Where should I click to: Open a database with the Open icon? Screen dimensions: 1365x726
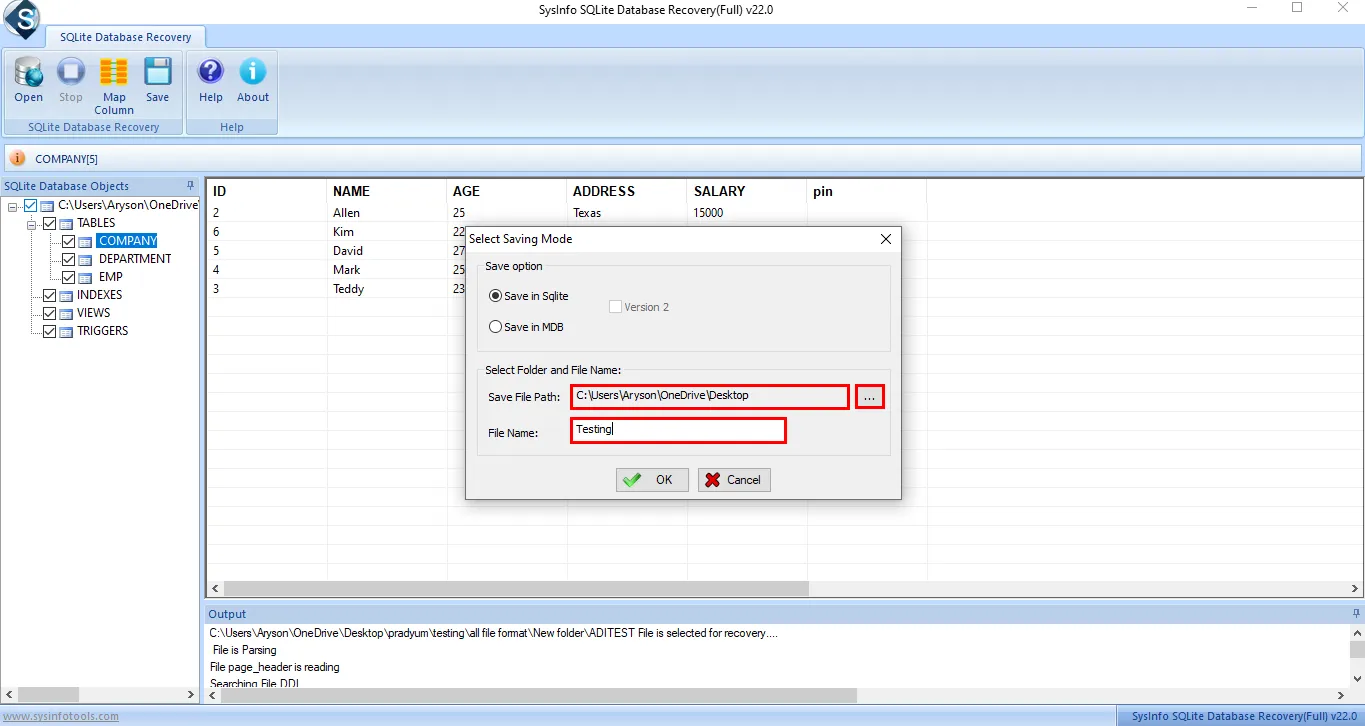(28, 80)
